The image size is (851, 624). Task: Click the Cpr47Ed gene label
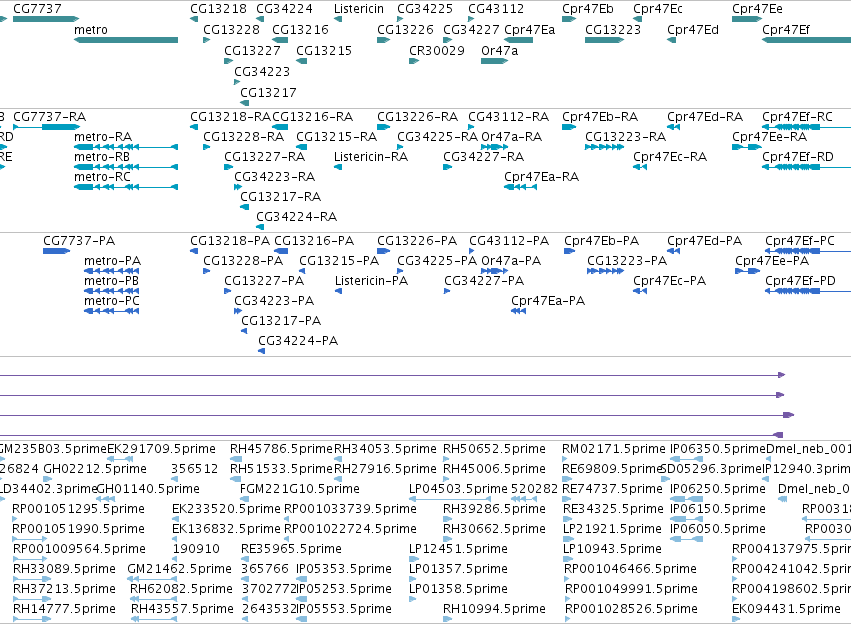click(693, 30)
